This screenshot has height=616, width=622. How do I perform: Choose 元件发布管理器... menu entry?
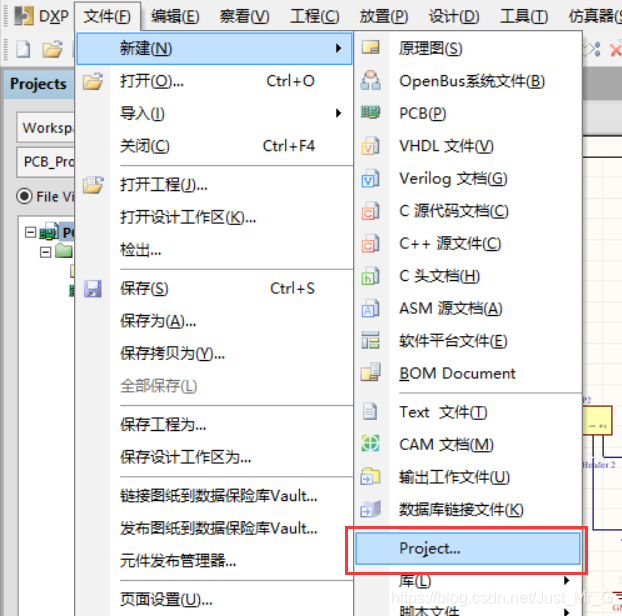(214, 561)
